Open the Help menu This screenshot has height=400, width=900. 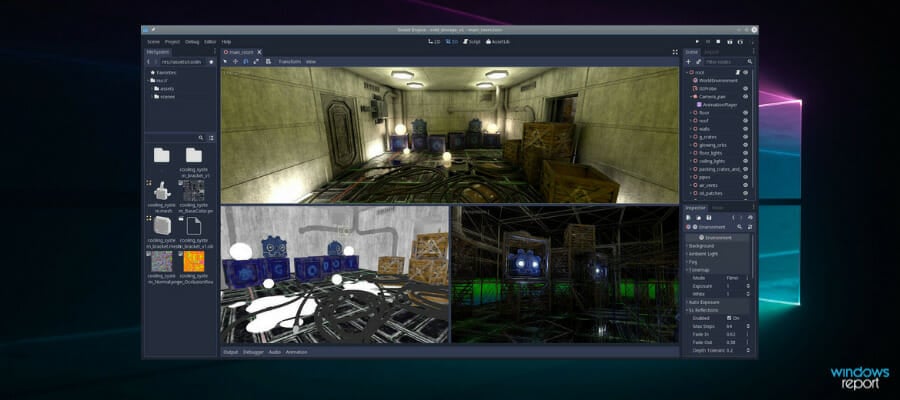pos(226,42)
